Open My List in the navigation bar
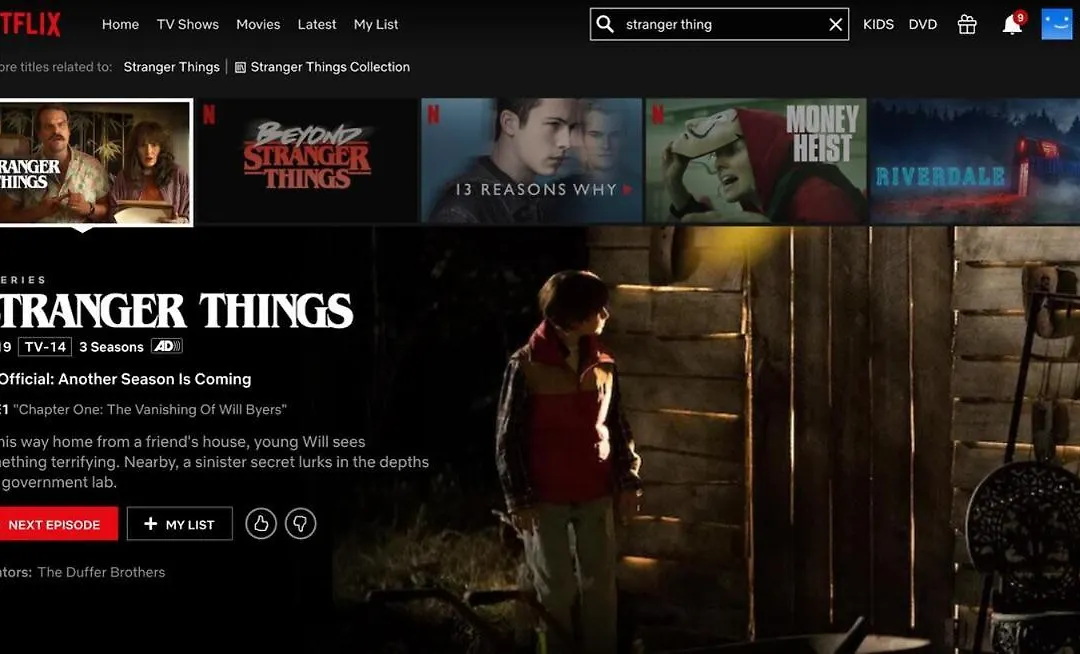 pyautogui.click(x=376, y=24)
